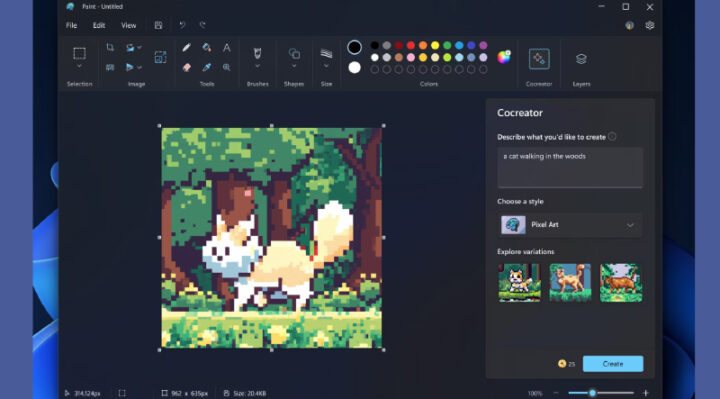720x399 pixels.
Task: Click the Shapes icon
Action: 294,54
